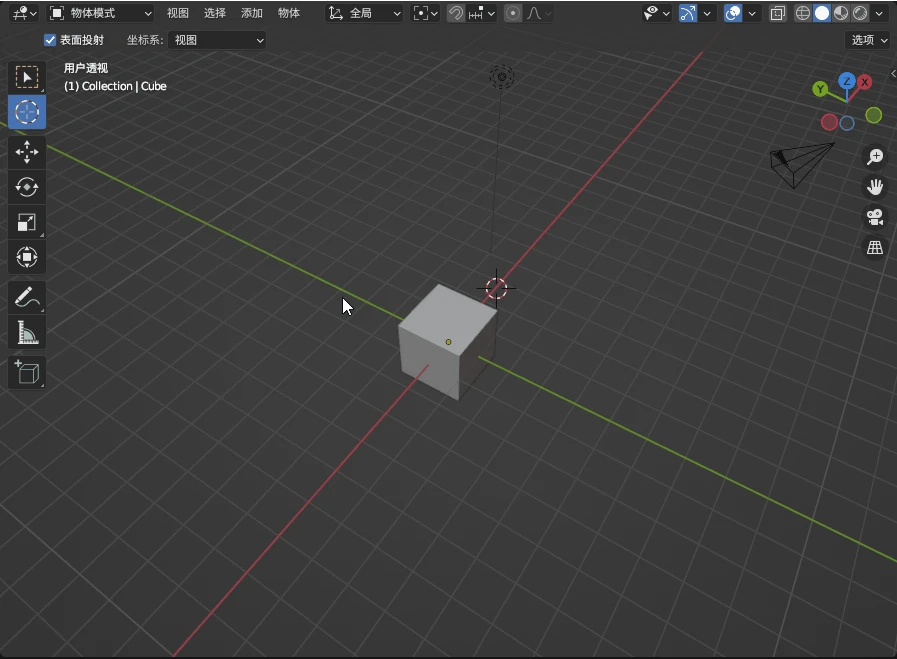Click the Y axis gizmo bubble
The width and height of the screenshot is (897, 659).
coord(820,89)
